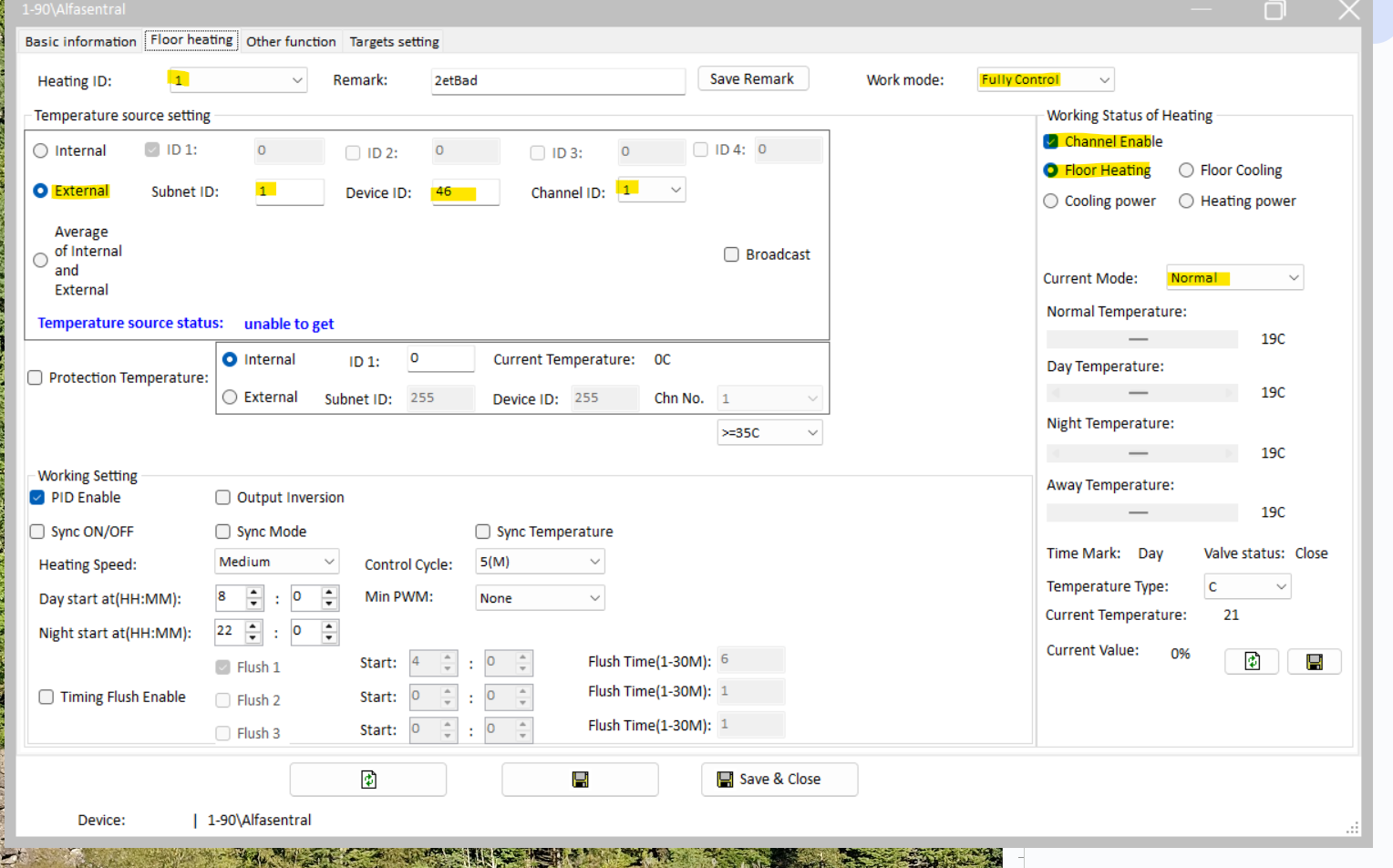Viewport: 1393px width, 868px height.
Task: Click the restore window icon in title bar
Action: pyautogui.click(x=1274, y=11)
